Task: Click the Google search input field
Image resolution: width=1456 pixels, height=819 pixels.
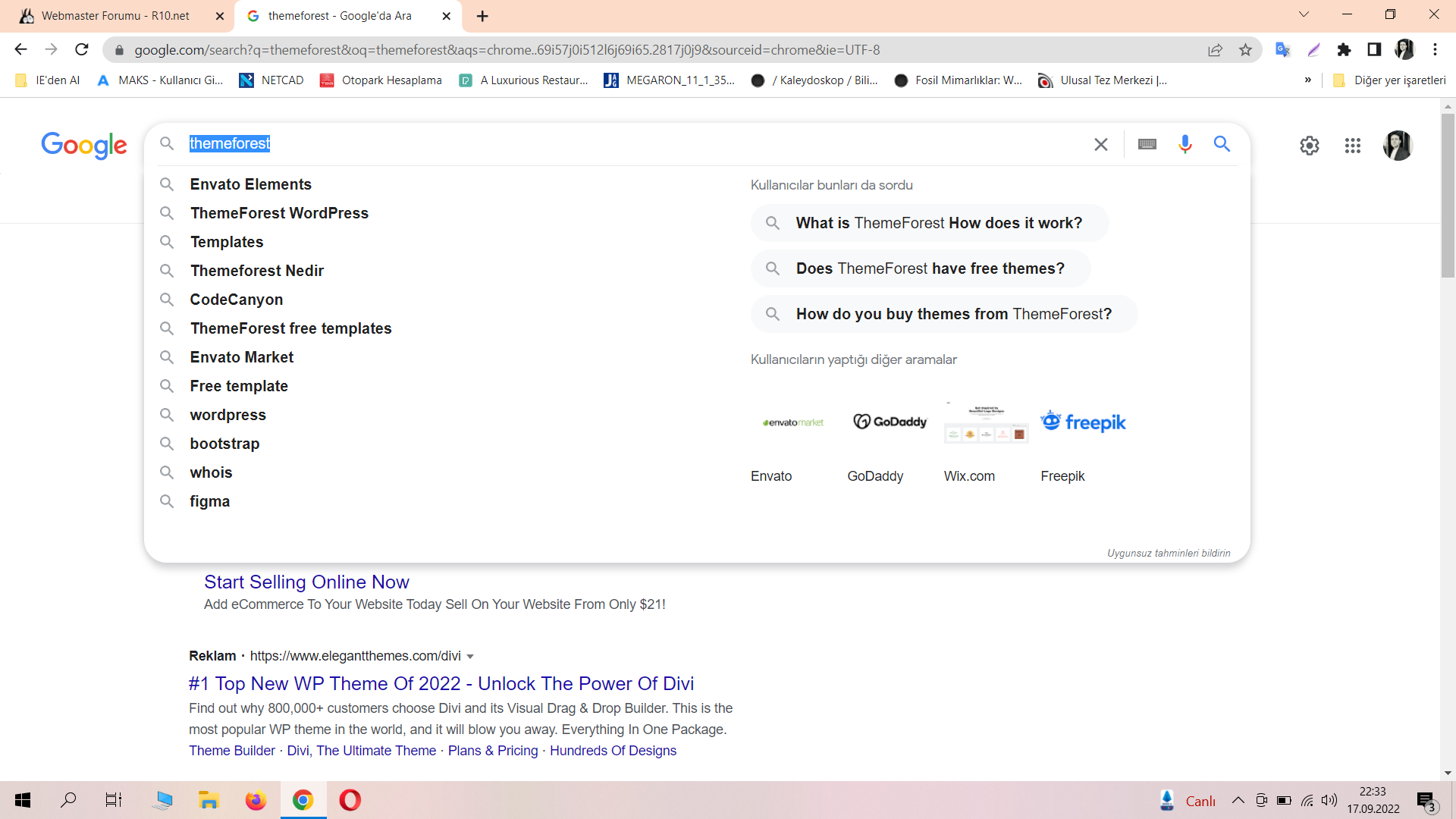Action: 633,144
